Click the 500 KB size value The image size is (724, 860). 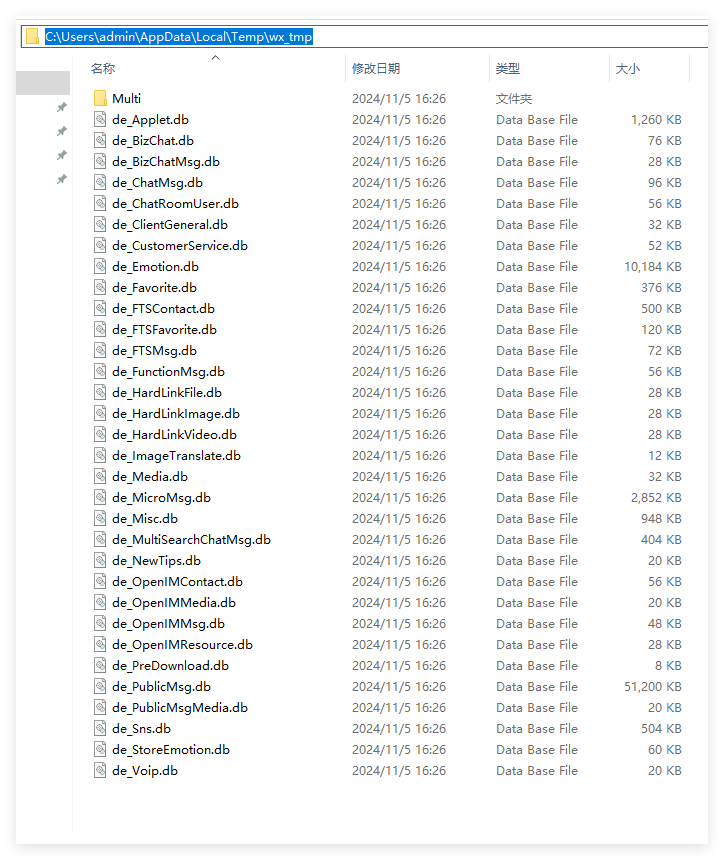tap(661, 308)
